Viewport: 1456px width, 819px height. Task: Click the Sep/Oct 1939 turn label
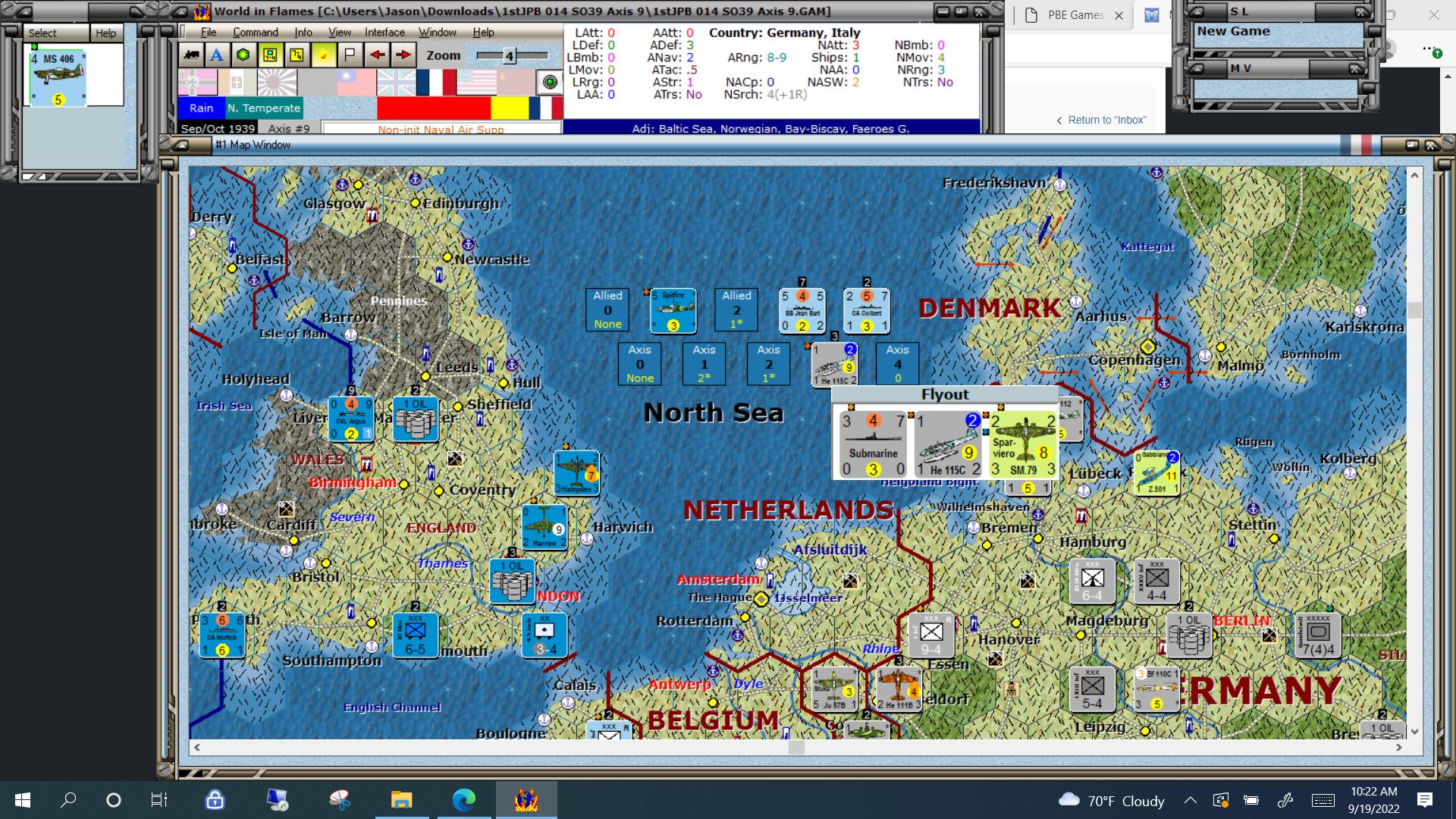[218, 128]
